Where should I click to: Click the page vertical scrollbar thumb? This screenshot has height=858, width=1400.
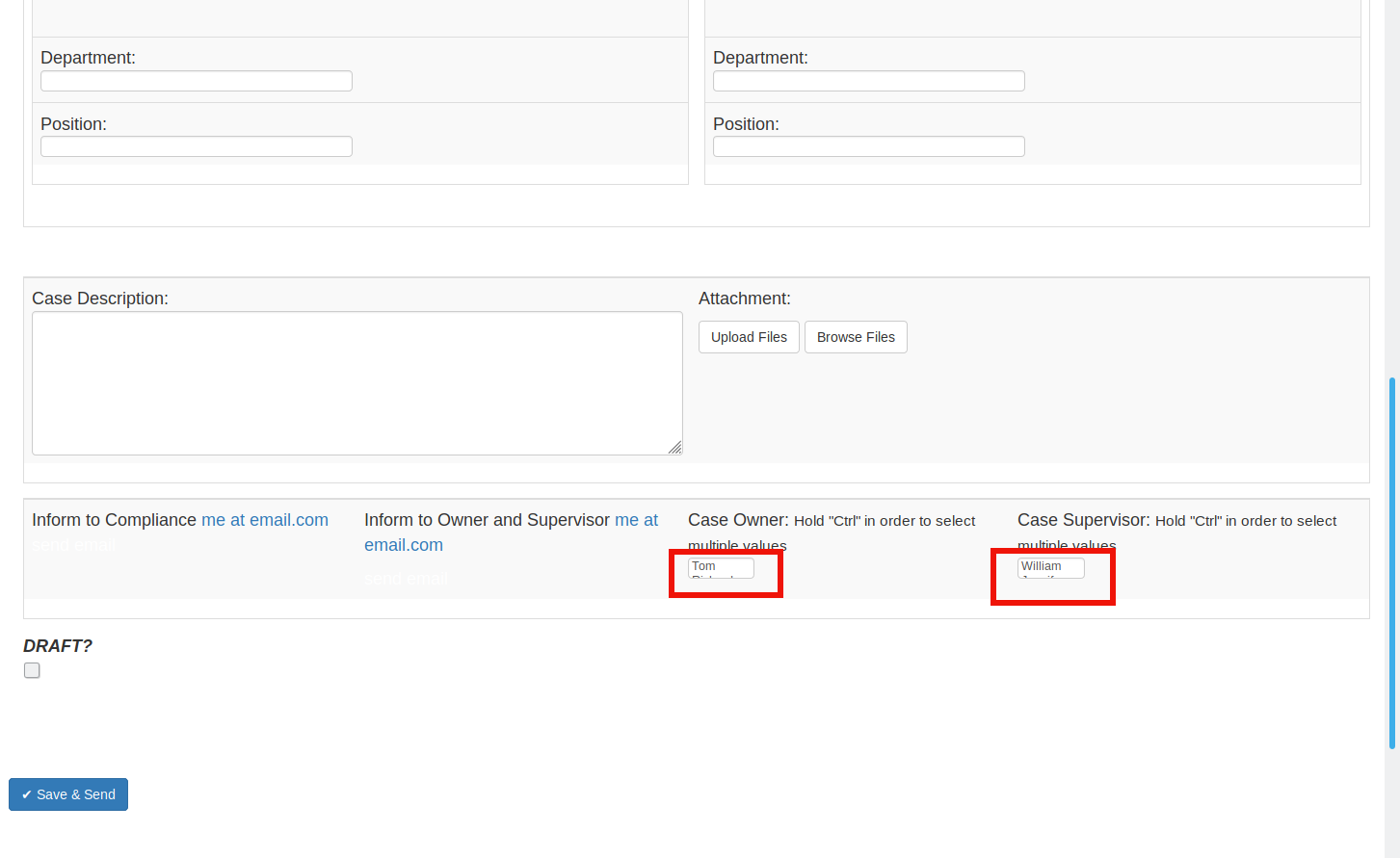click(x=1392, y=563)
